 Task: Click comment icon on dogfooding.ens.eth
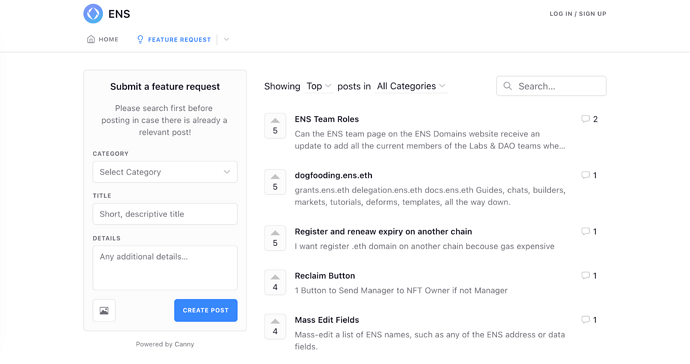click(x=585, y=175)
